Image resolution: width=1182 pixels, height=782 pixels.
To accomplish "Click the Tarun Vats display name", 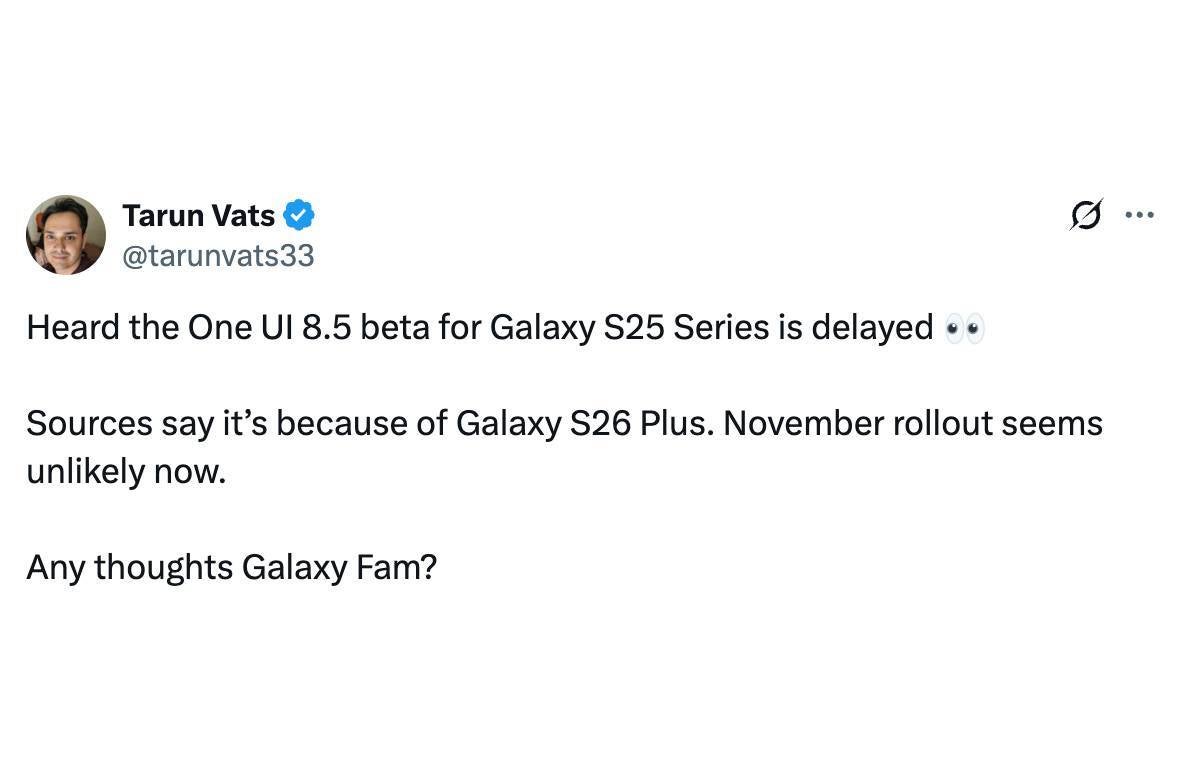I will (x=198, y=214).
